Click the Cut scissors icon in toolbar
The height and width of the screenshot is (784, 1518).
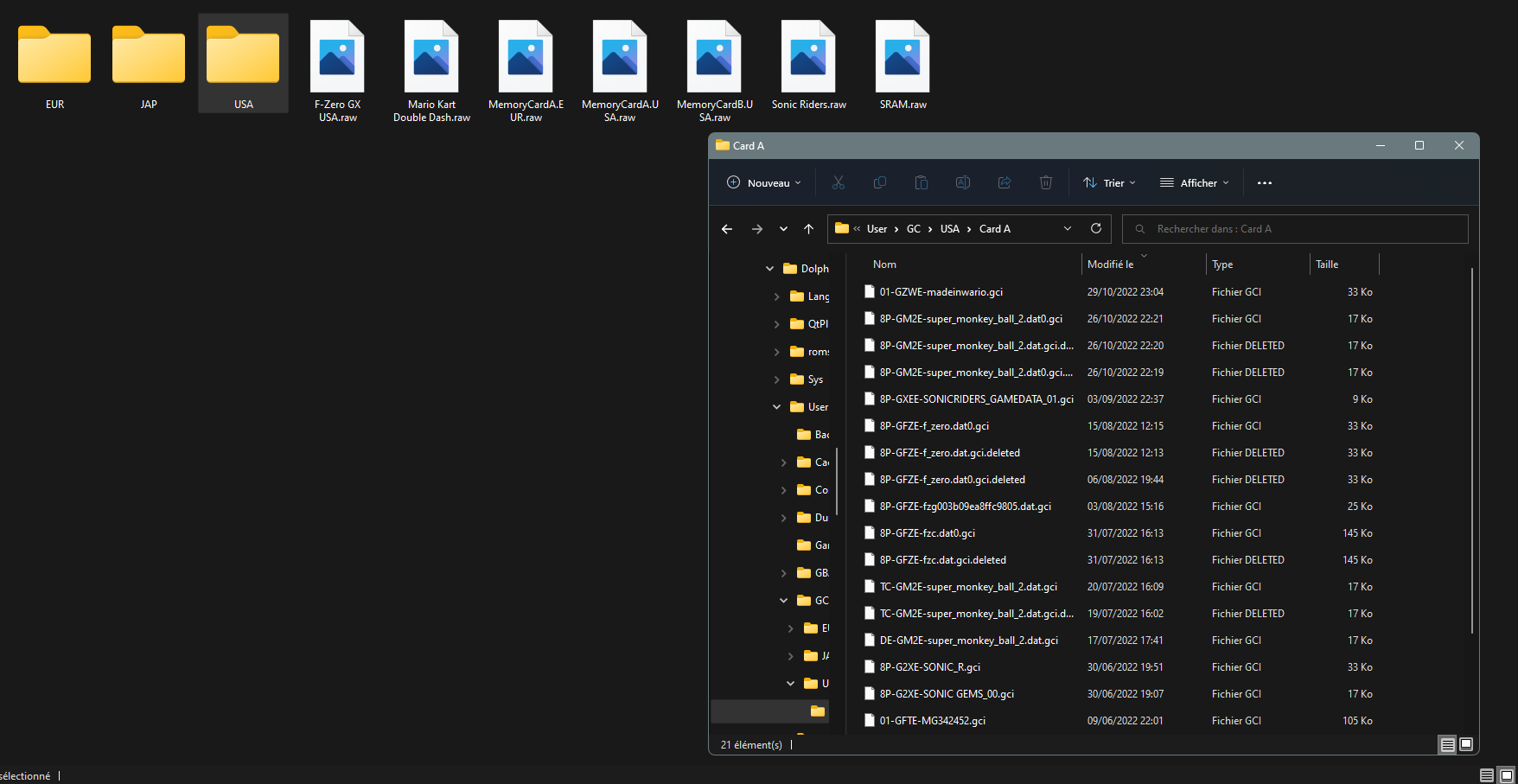click(838, 182)
